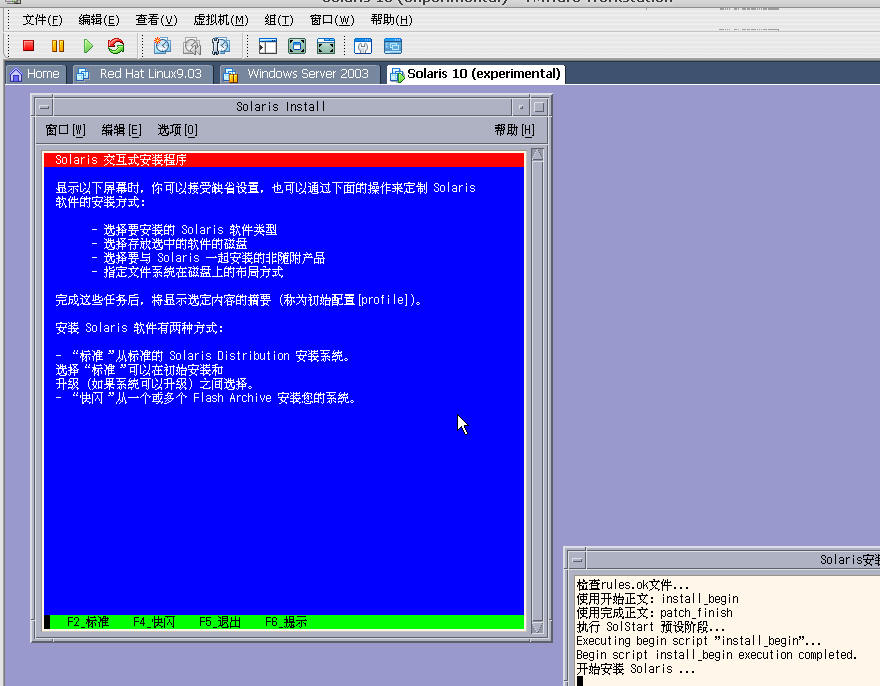Open the console window menu button
This screenshot has width=880, height=686.
[x=577, y=560]
